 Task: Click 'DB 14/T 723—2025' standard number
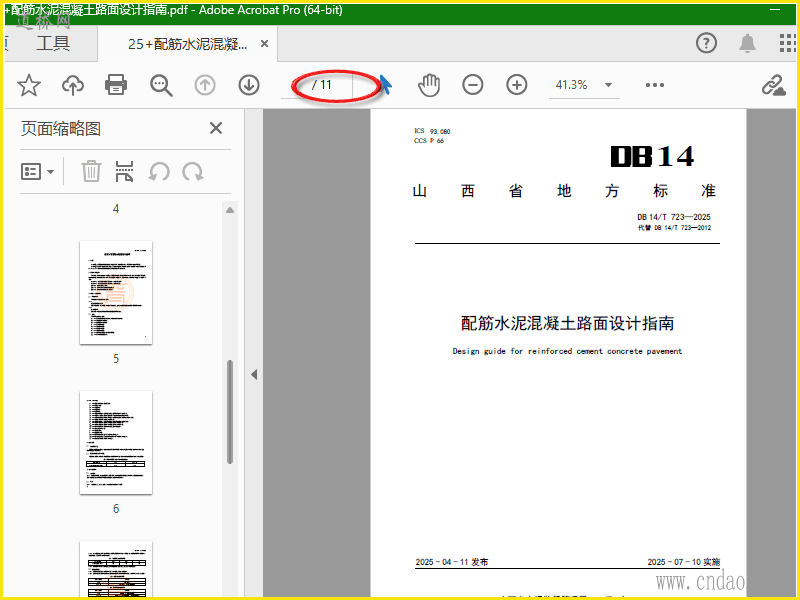pyautogui.click(x=674, y=217)
